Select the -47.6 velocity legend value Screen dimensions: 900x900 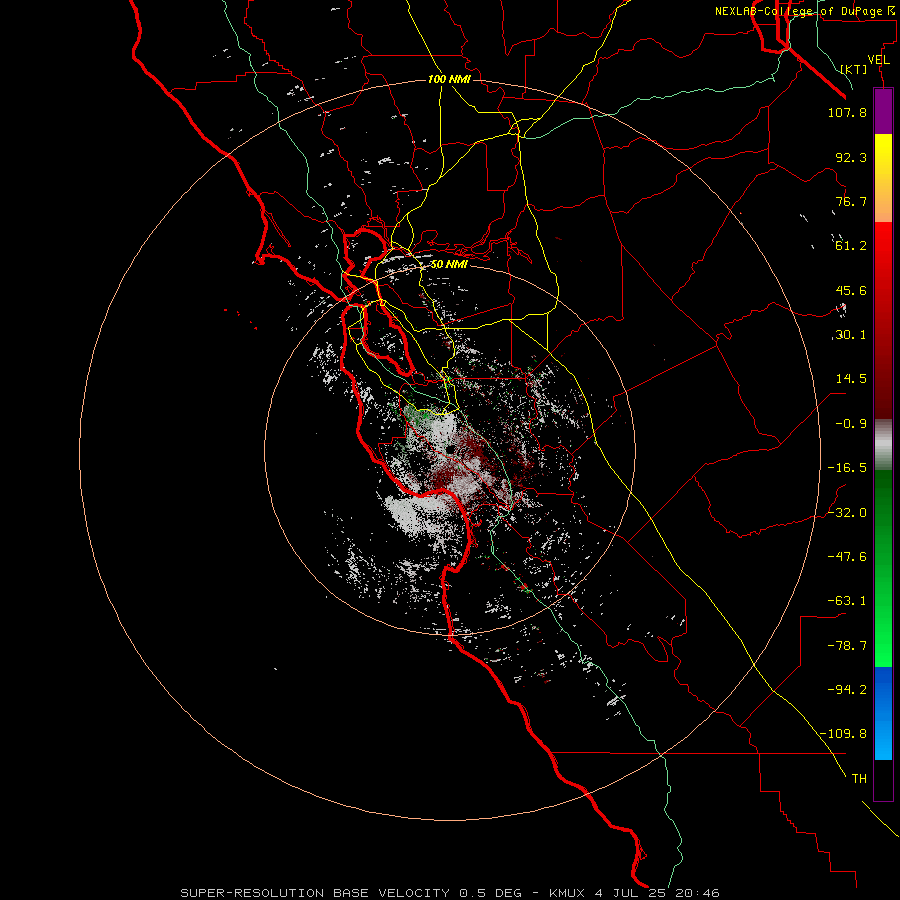[847, 557]
